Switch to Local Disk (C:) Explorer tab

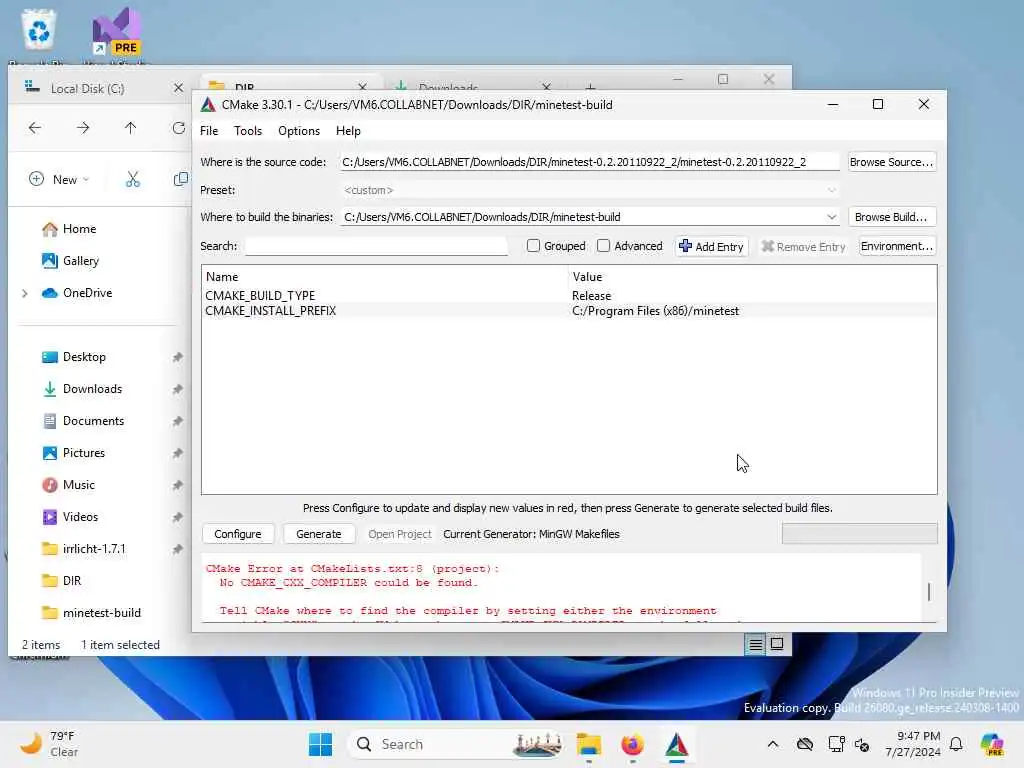pyautogui.click(x=88, y=89)
